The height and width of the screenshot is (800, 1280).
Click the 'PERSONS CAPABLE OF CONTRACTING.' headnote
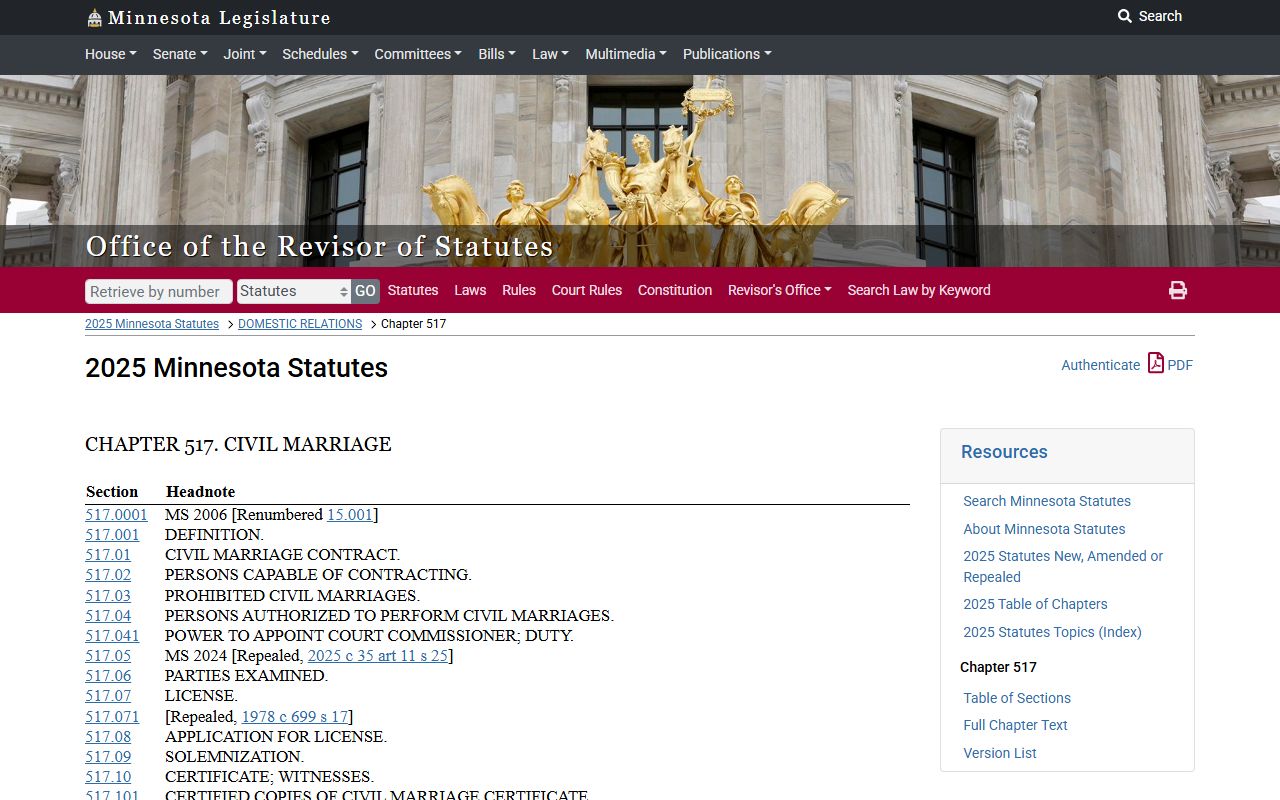click(x=318, y=575)
